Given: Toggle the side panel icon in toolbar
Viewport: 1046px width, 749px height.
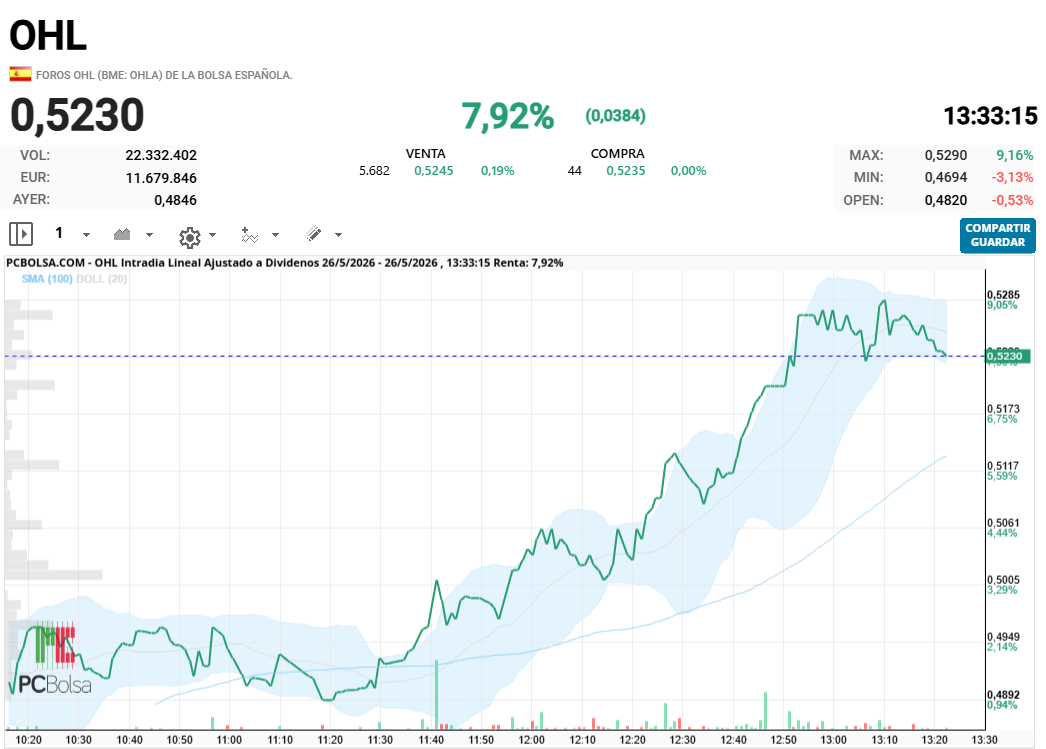Looking at the screenshot, I should (21, 234).
